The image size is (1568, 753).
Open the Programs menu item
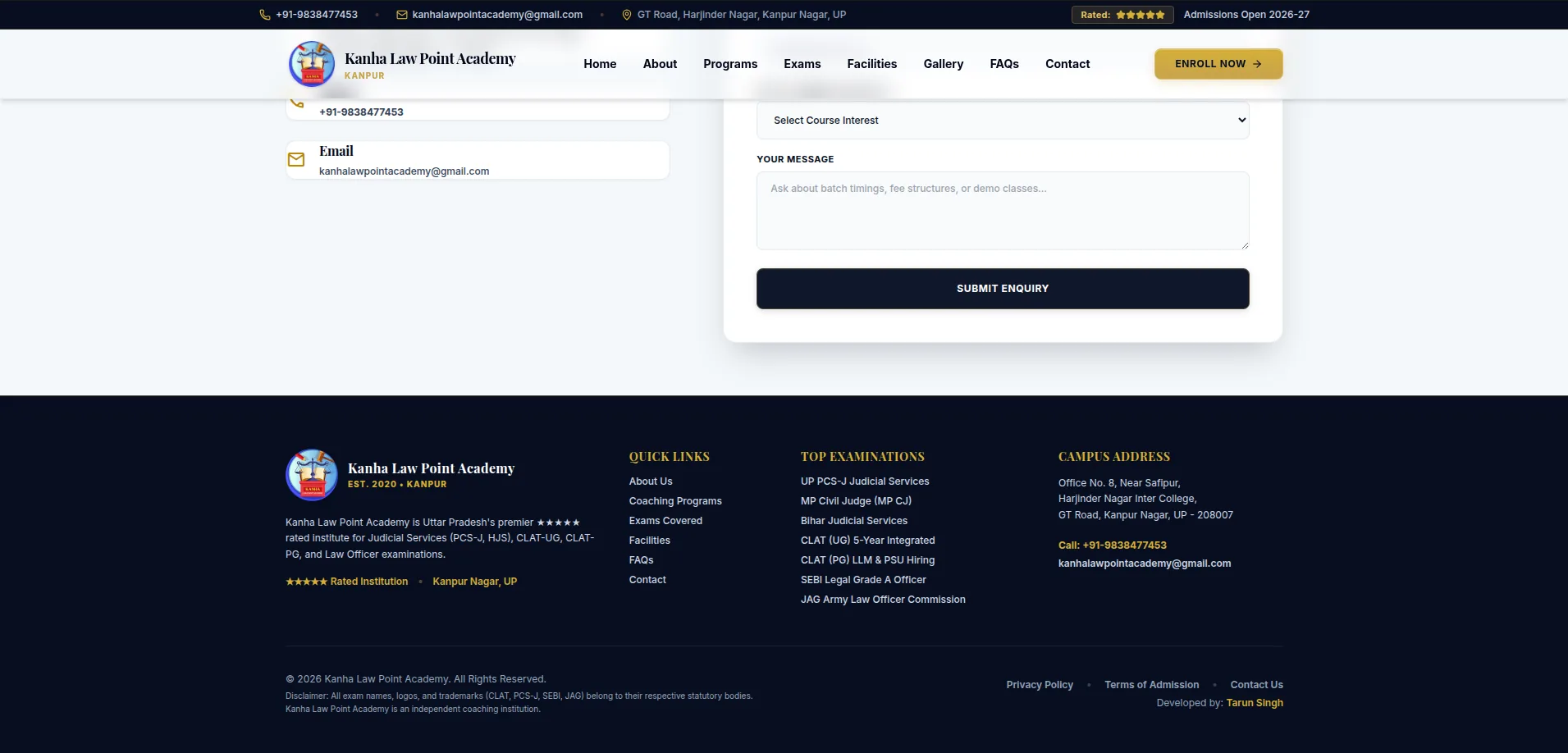pos(730,64)
